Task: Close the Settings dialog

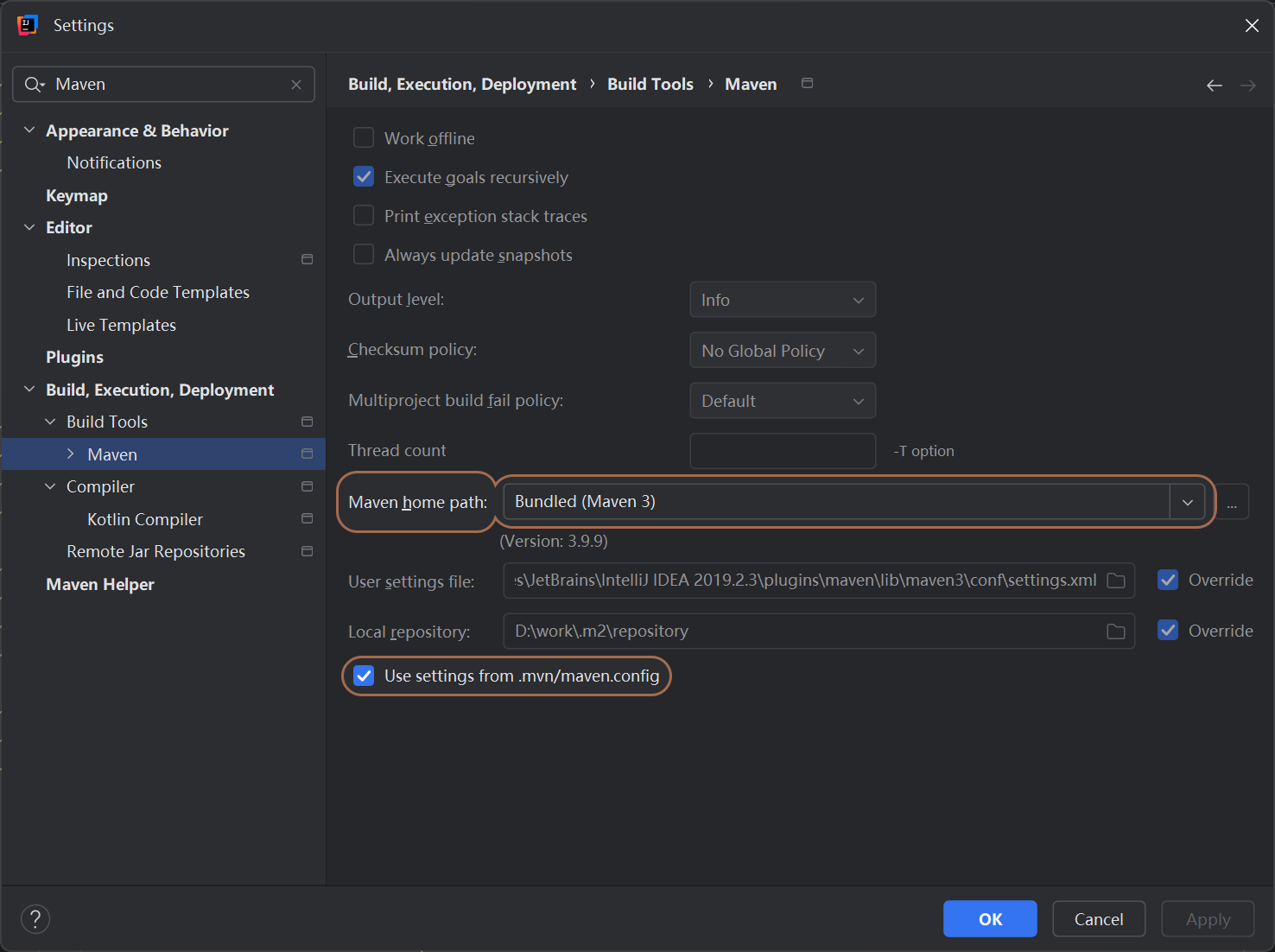Action: click(x=1252, y=26)
